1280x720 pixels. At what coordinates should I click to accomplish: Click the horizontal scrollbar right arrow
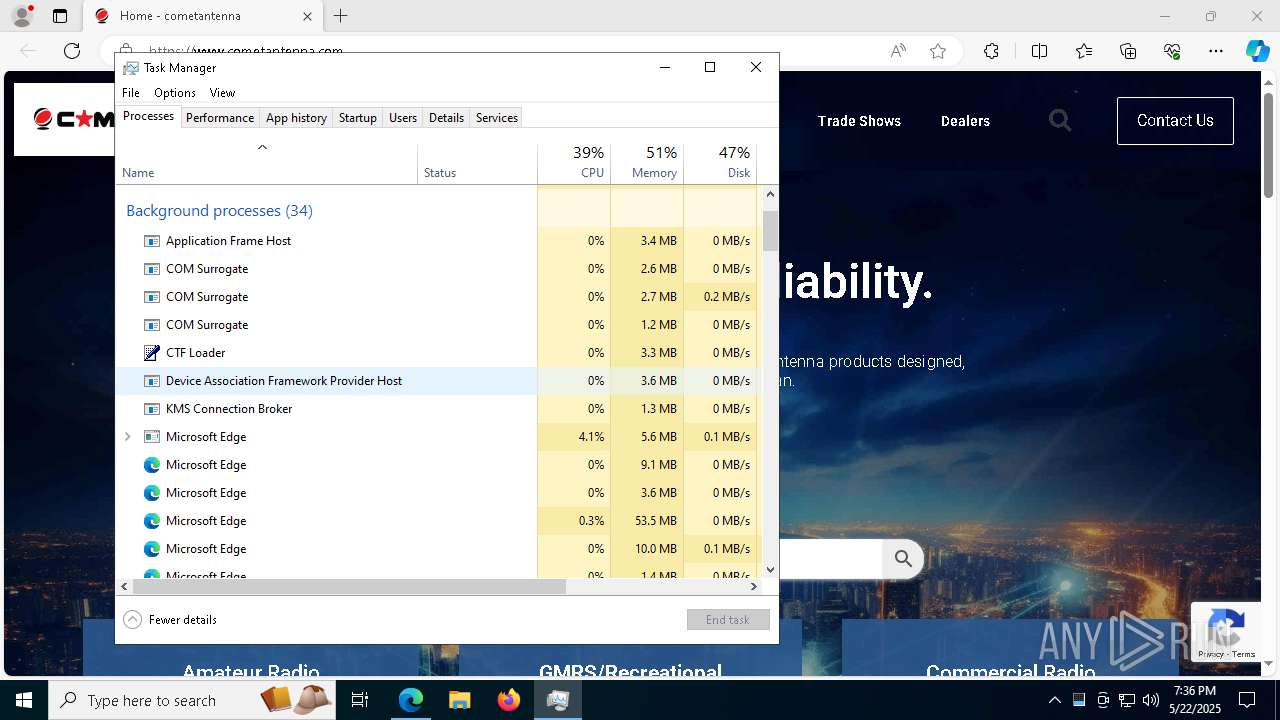point(753,587)
